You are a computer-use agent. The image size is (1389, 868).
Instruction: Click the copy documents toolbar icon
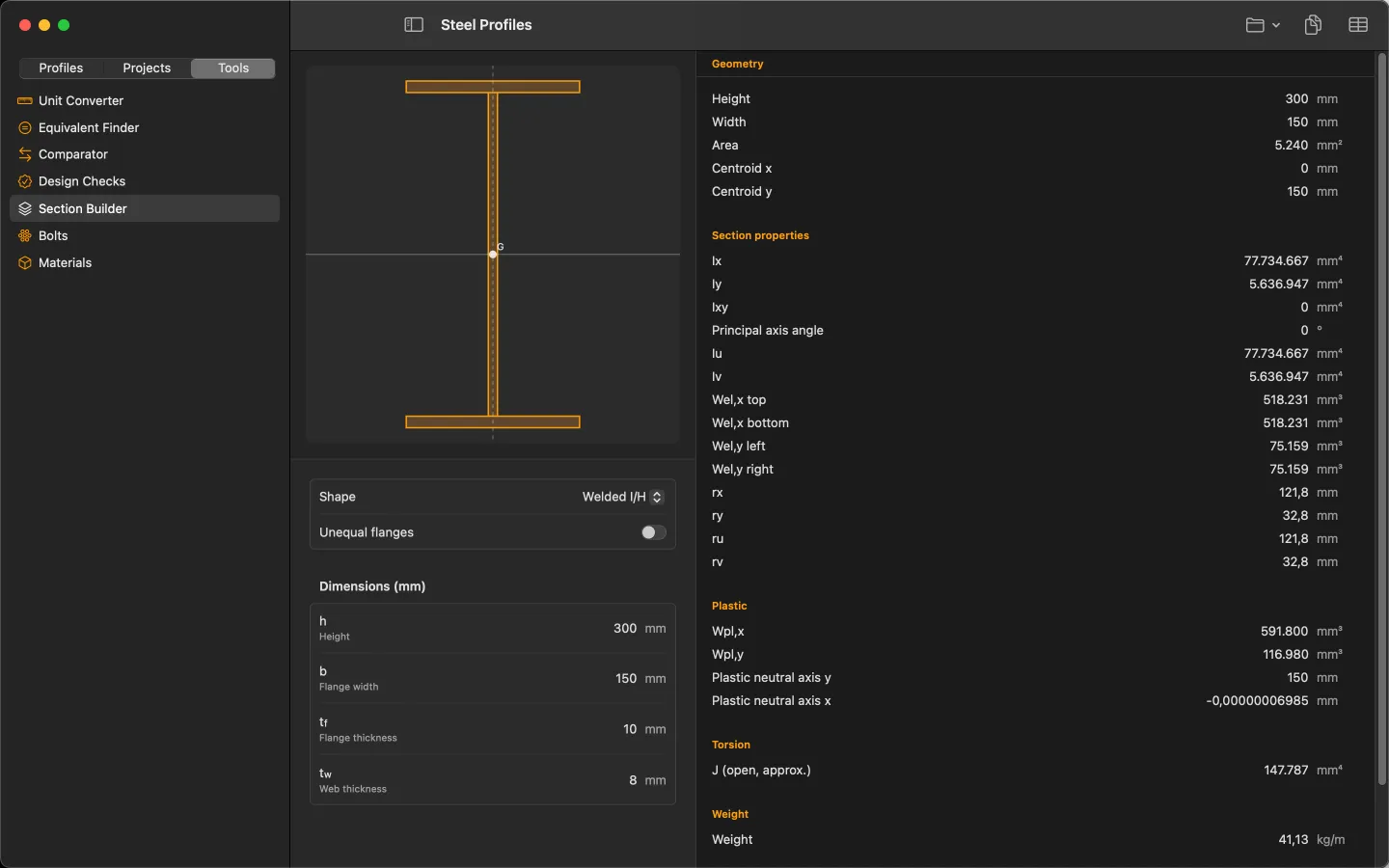pos(1313,25)
